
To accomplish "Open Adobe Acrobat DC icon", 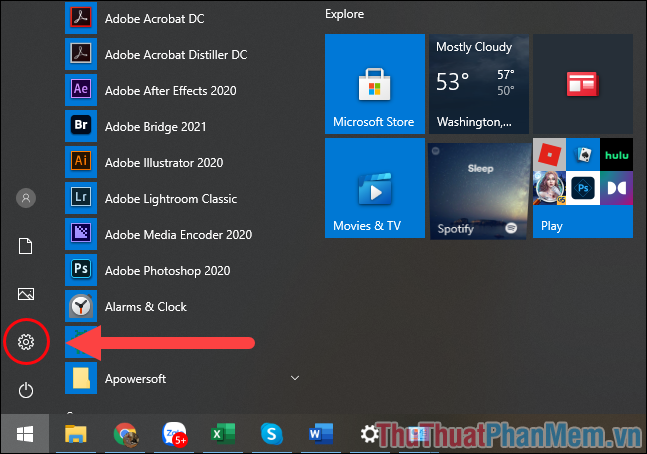I will (x=81, y=18).
